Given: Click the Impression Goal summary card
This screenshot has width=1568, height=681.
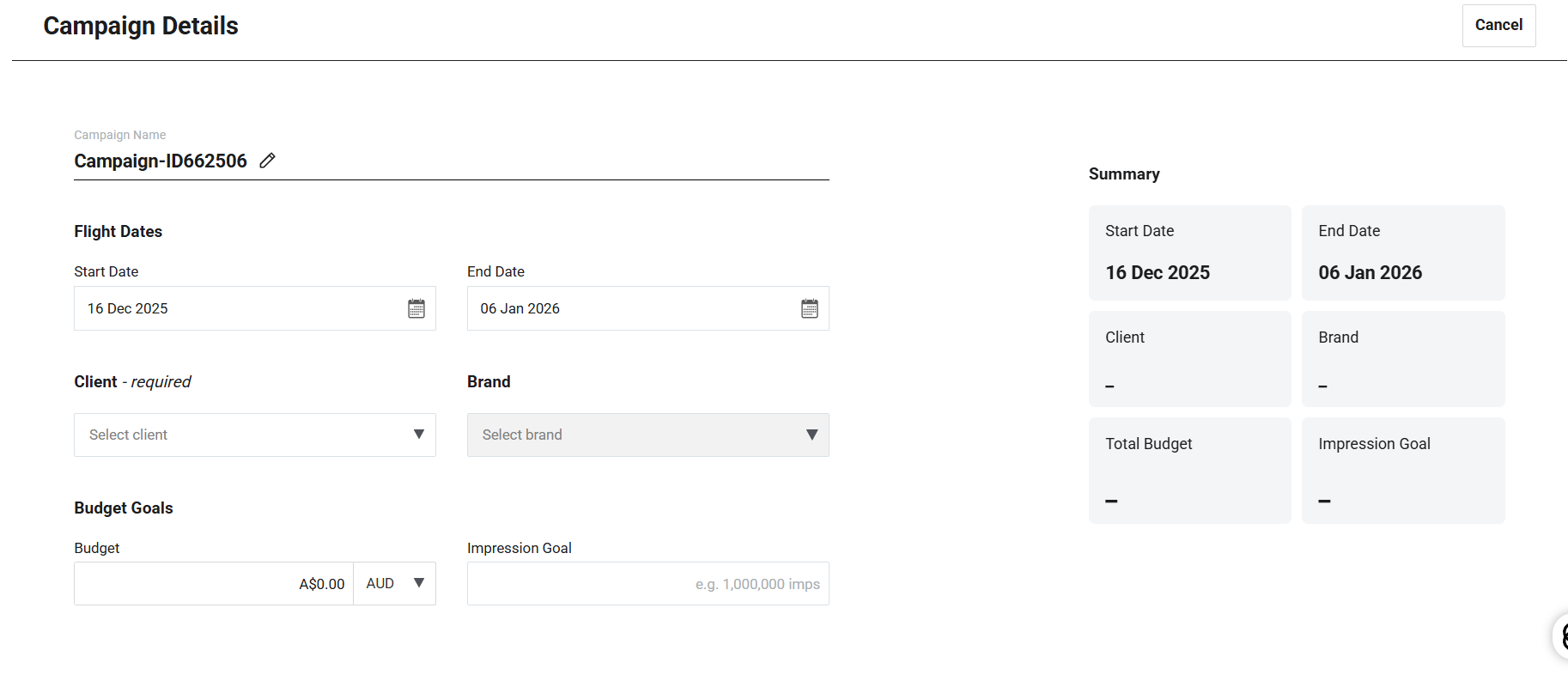Looking at the screenshot, I should (x=1403, y=471).
